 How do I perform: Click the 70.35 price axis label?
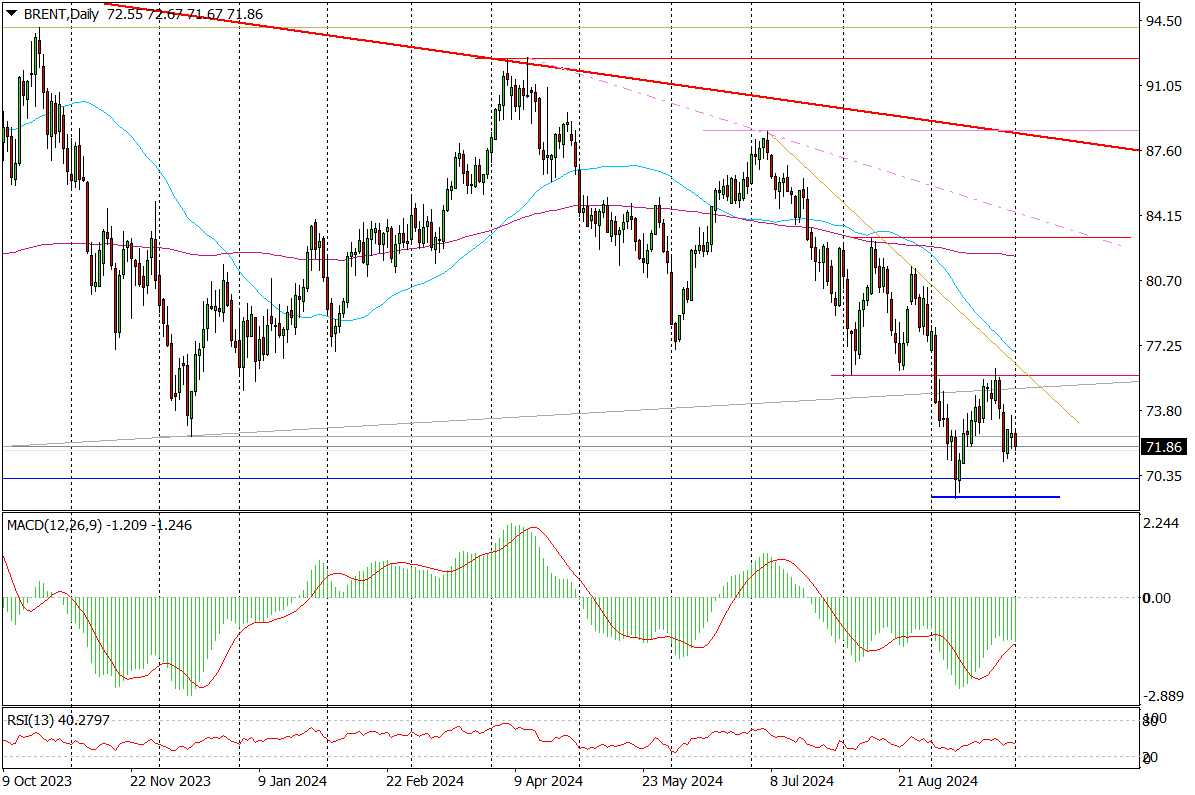(x=1164, y=476)
